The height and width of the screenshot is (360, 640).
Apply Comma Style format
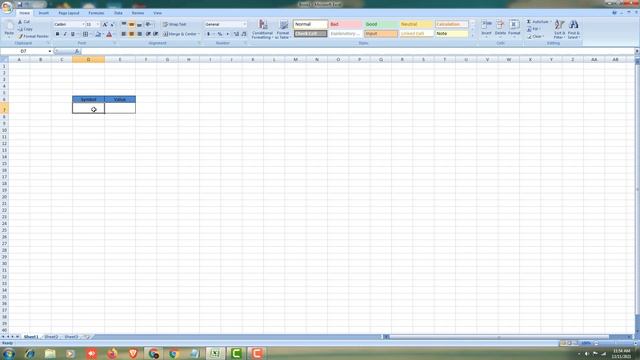point(227,34)
